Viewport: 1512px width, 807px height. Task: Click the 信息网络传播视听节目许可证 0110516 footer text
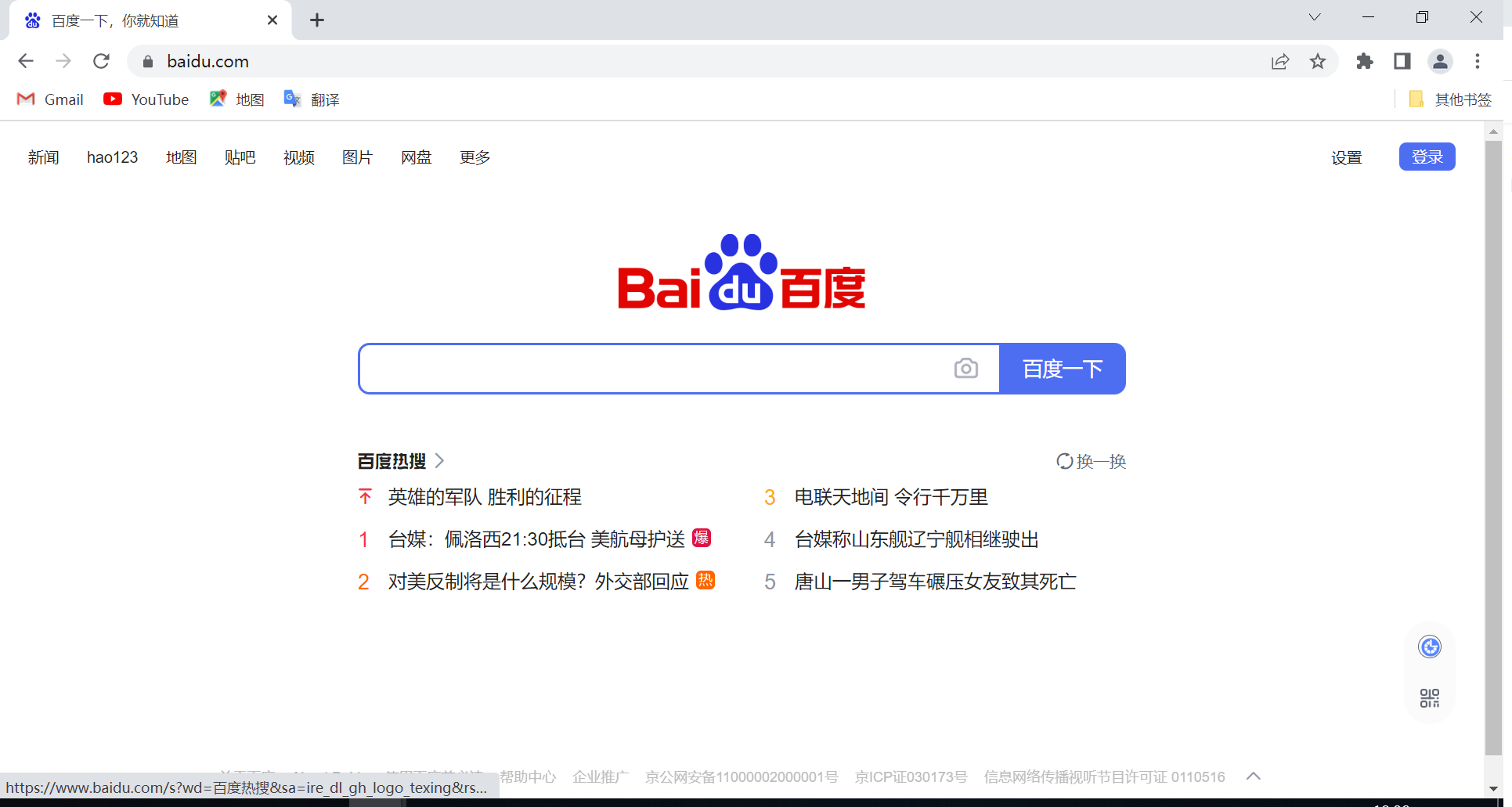[1104, 776]
